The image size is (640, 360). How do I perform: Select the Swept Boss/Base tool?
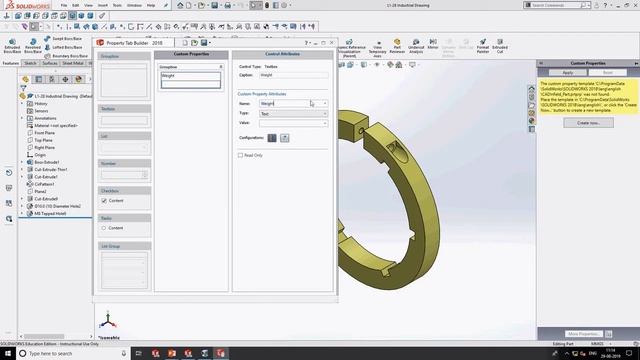coord(63,38)
